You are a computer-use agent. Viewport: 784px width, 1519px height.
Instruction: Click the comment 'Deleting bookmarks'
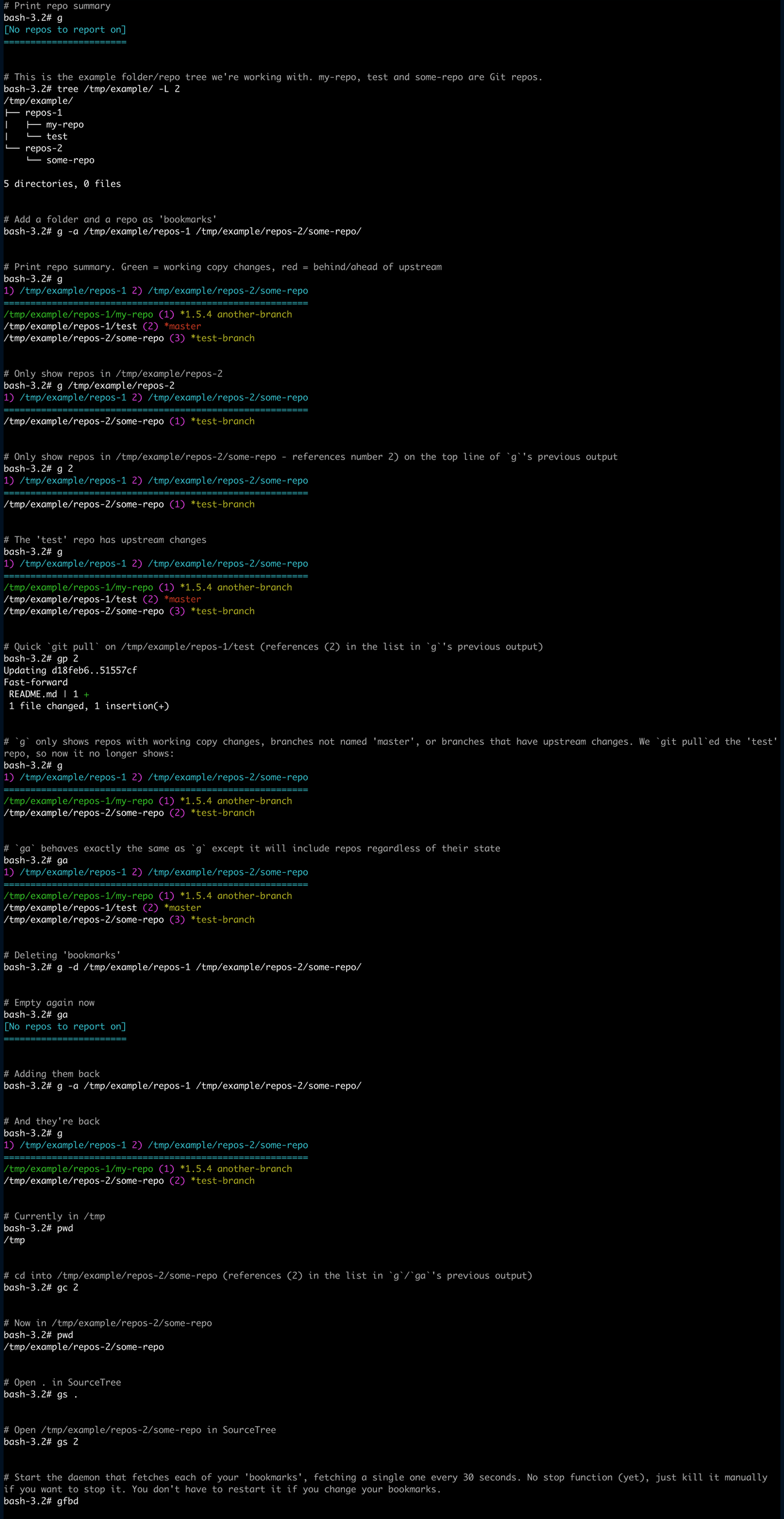click(62, 955)
